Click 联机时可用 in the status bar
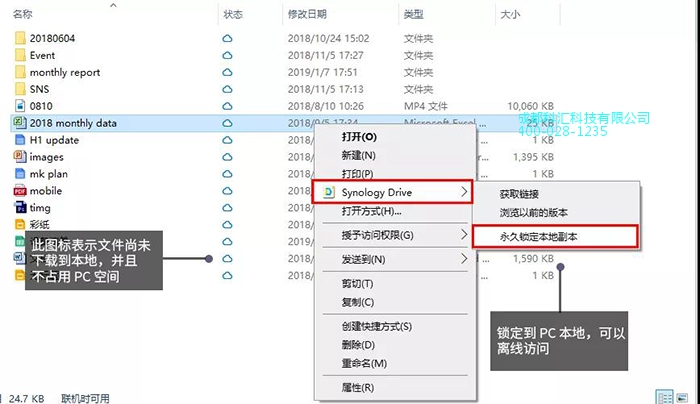 coord(85,398)
